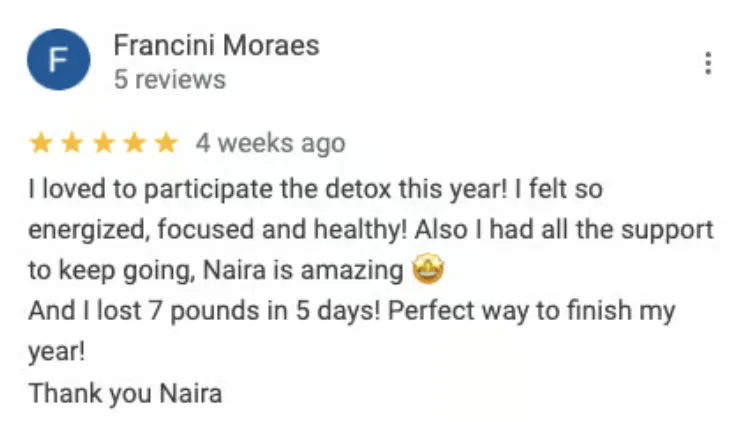Click the fifth gold rating star
The width and height of the screenshot is (736, 422).
tap(167, 143)
